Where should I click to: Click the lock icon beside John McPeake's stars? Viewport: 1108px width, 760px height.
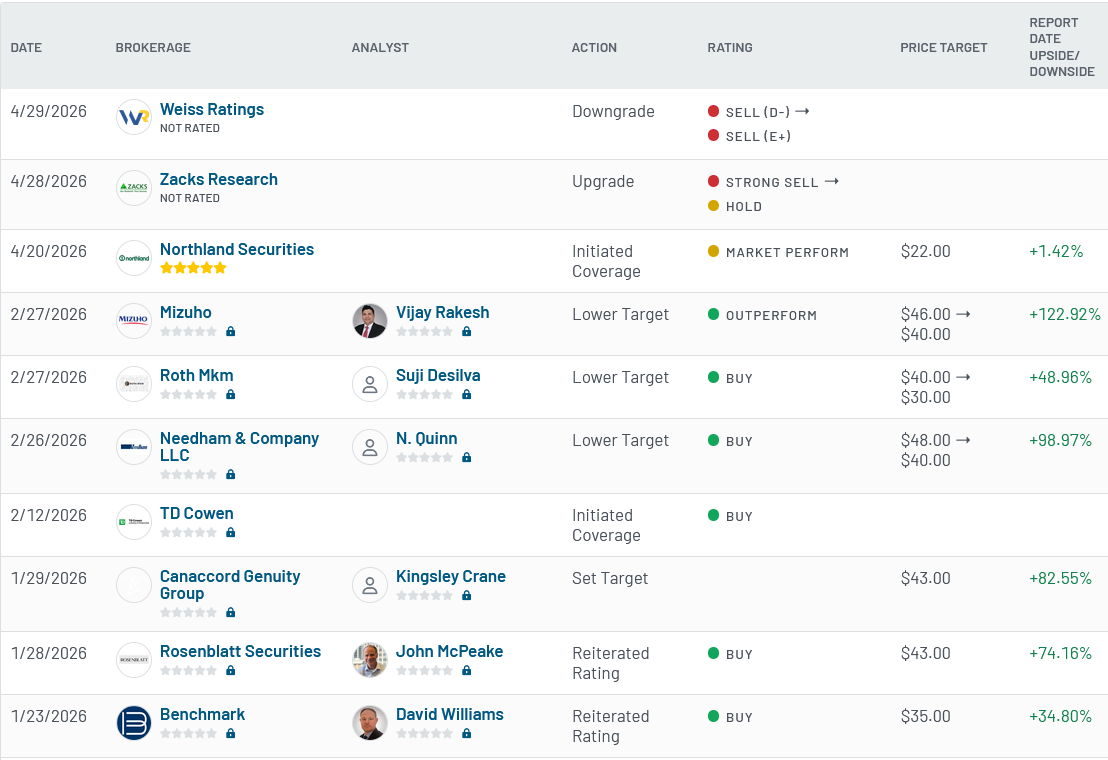pos(466,670)
